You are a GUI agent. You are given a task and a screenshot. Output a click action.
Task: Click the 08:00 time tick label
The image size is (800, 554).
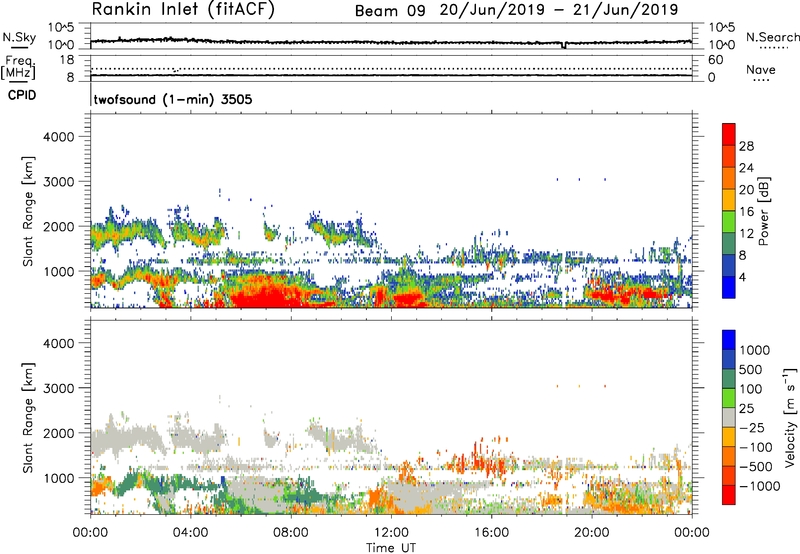pos(291,533)
